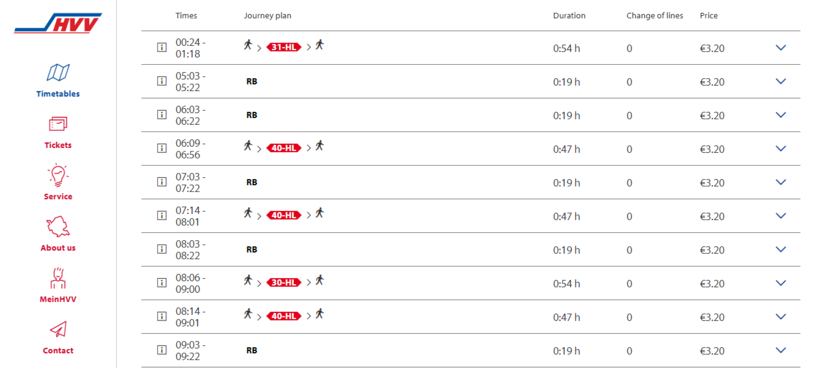Screen dimensions: 820x368
Task: Show info for the 00:24 journey
Action: (x=162, y=48)
